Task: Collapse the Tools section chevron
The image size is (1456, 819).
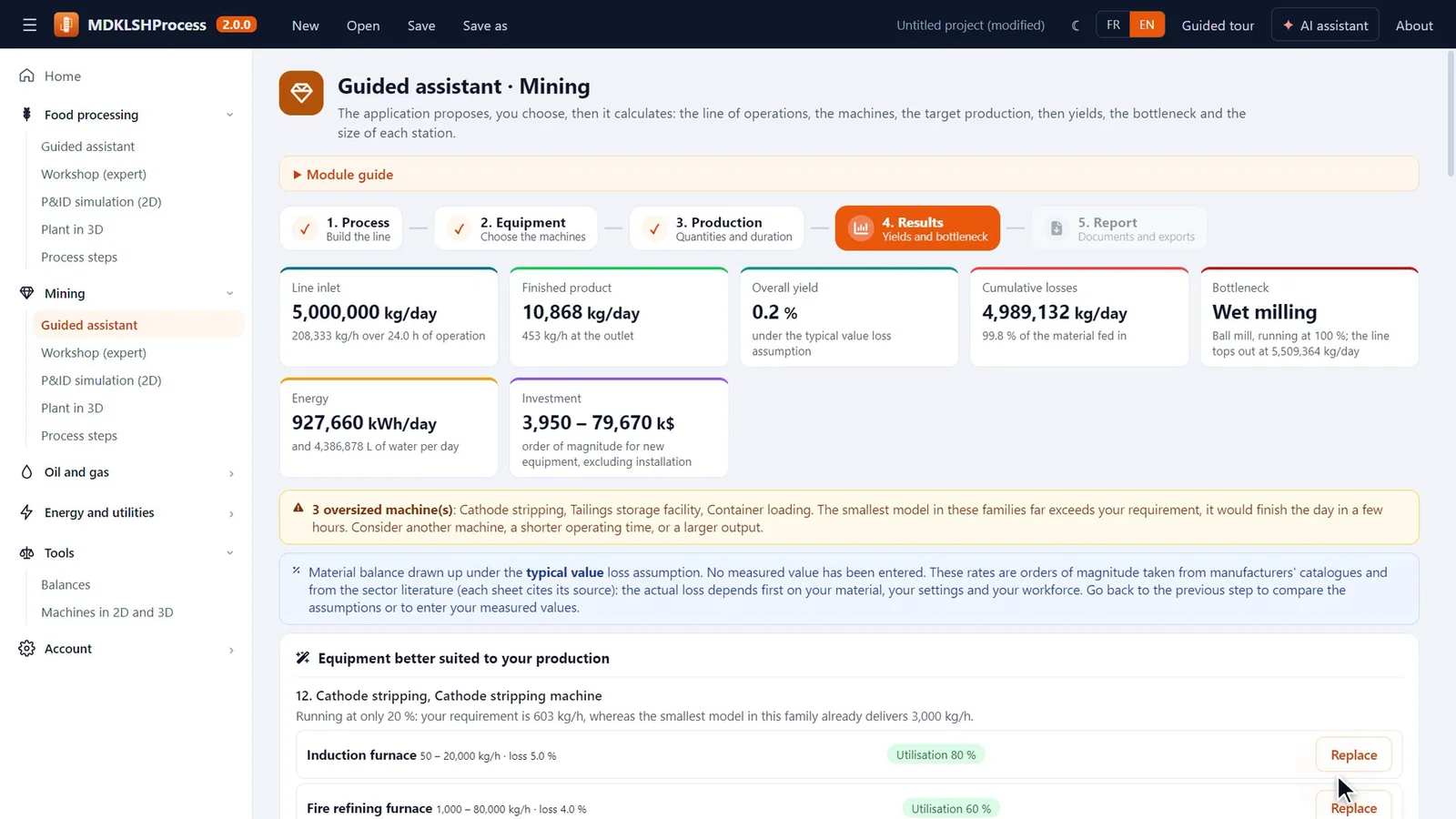Action: click(x=230, y=552)
